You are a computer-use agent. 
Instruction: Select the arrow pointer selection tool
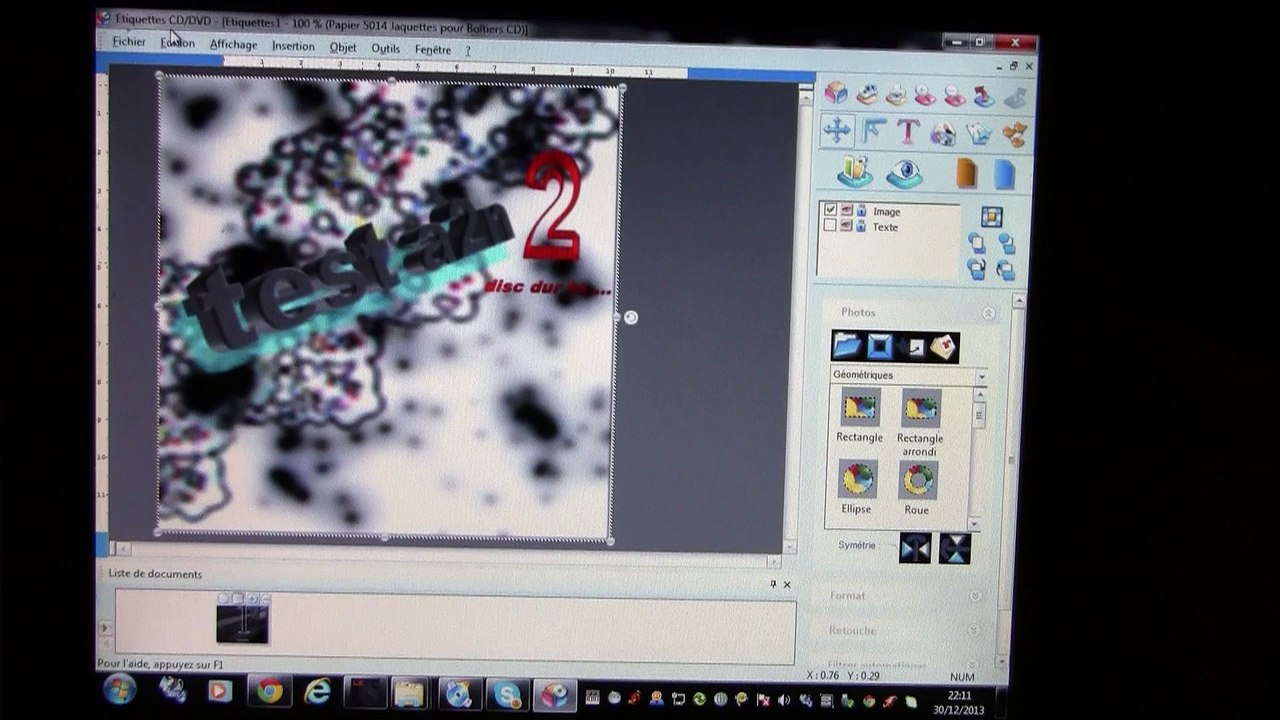click(874, 131)
